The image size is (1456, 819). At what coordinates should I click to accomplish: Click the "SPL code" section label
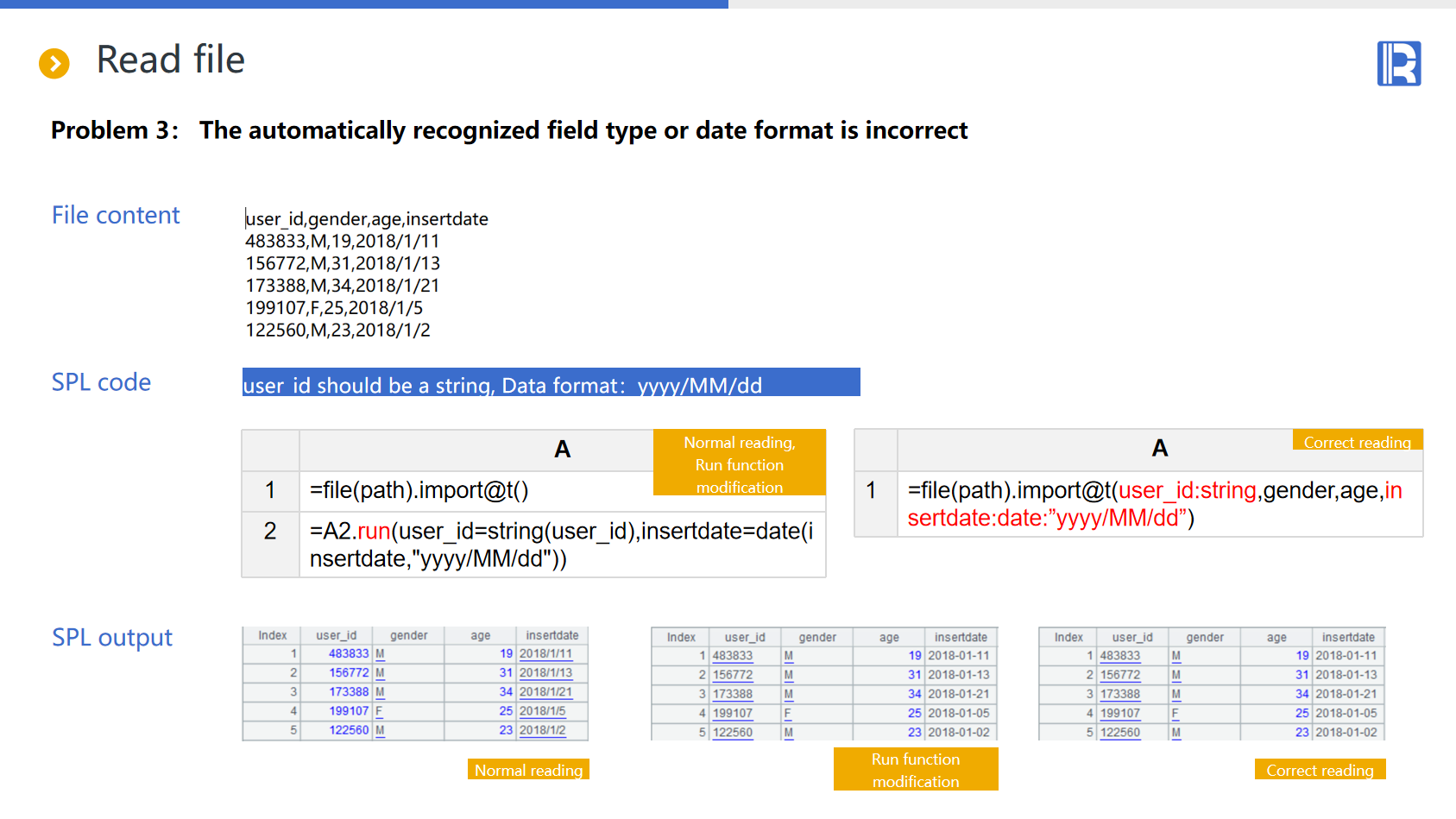pos(101,382)
